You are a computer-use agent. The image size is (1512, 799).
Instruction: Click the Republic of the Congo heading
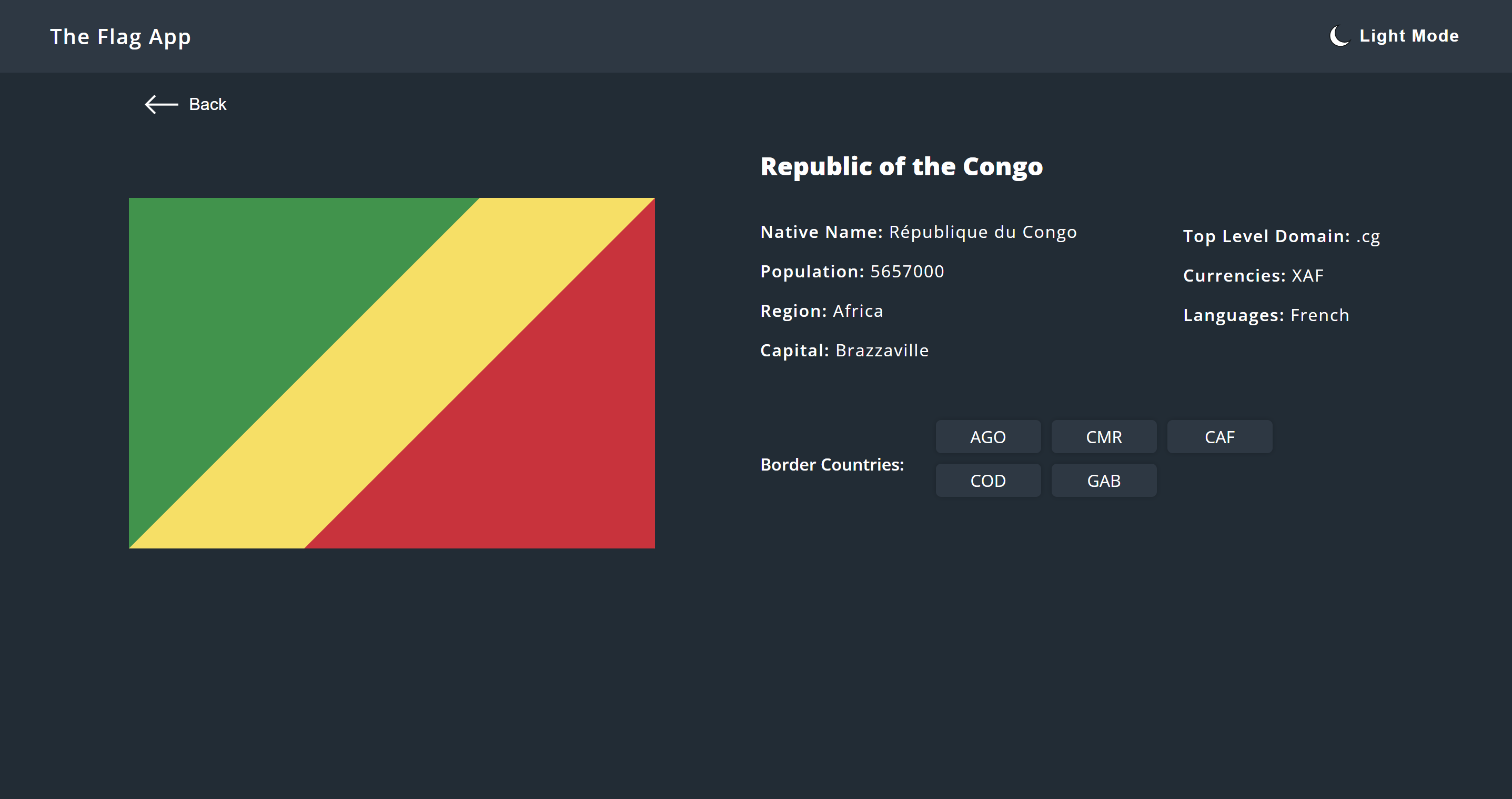tap(901, 167)
